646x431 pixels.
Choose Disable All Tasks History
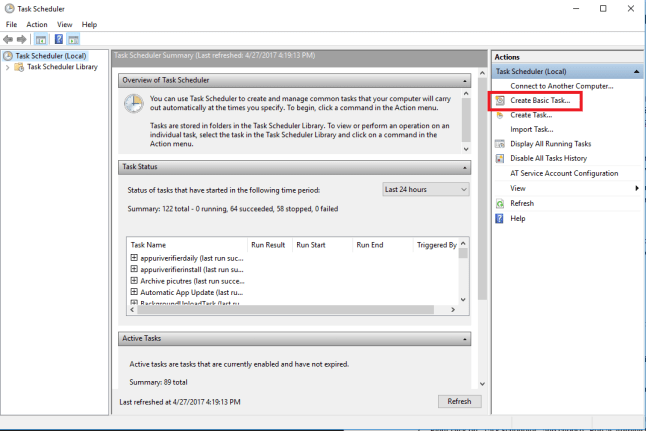pos(548,158)
